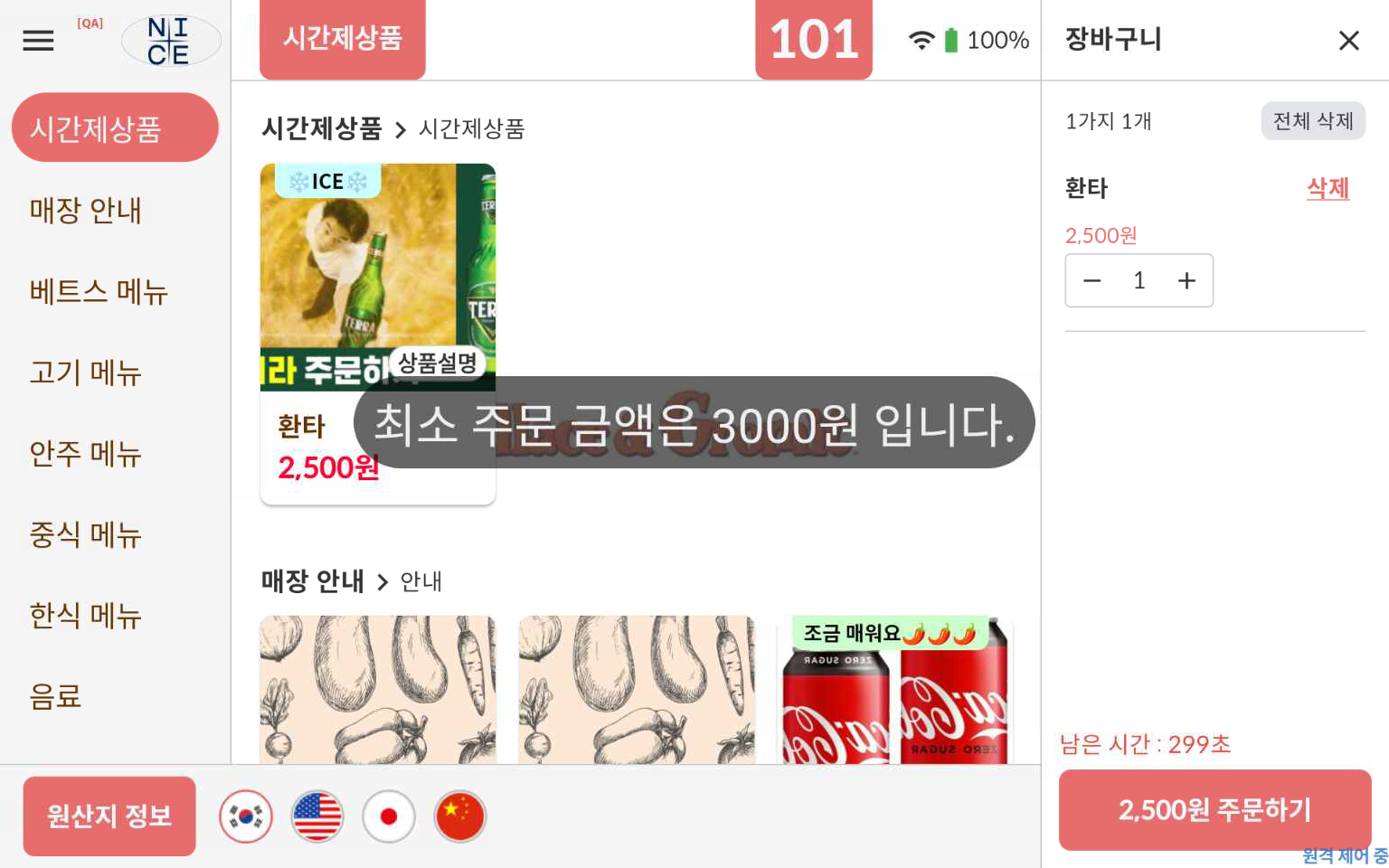Decrease 환타 quantity with minus button
Screen dimensions: 1389x868
pyautogui.click(x=1092, y=280)
